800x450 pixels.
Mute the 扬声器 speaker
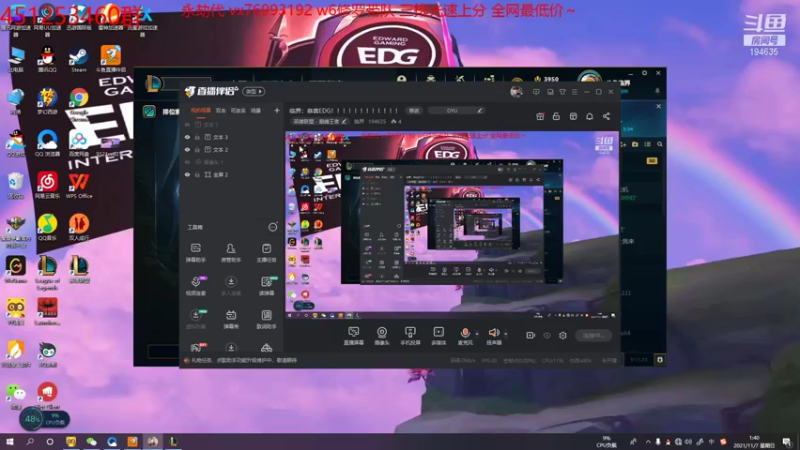click(x=493, y=336)
